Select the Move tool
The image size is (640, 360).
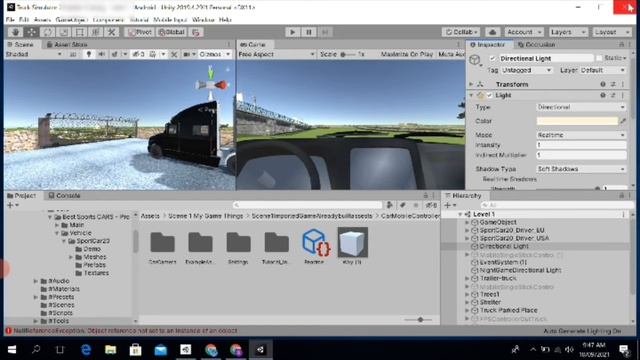click(x=31, y=32)
